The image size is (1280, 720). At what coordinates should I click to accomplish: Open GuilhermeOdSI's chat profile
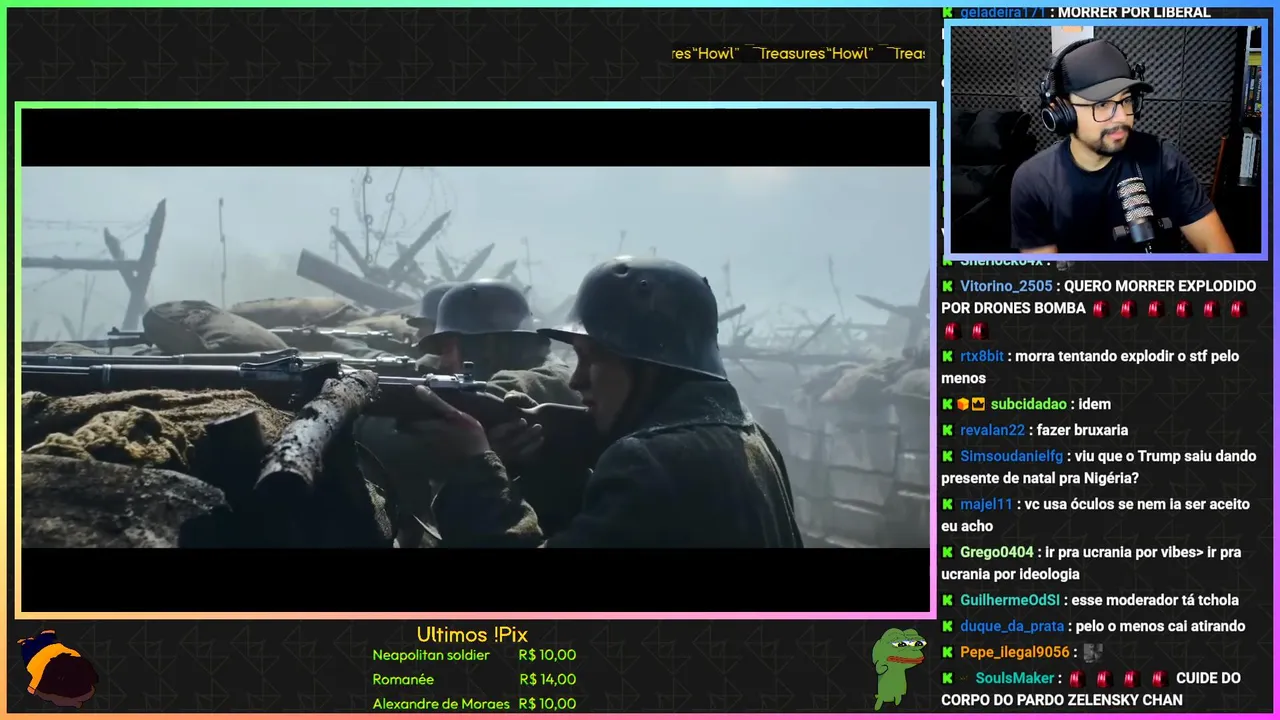1010,600
